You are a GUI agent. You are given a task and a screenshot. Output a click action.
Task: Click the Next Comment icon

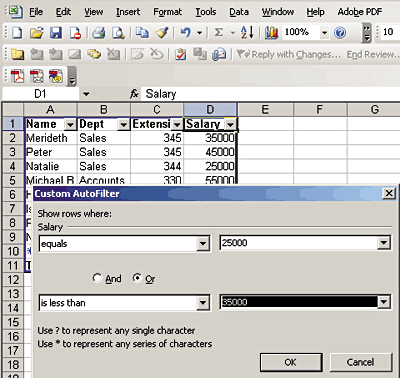[56, 54]
